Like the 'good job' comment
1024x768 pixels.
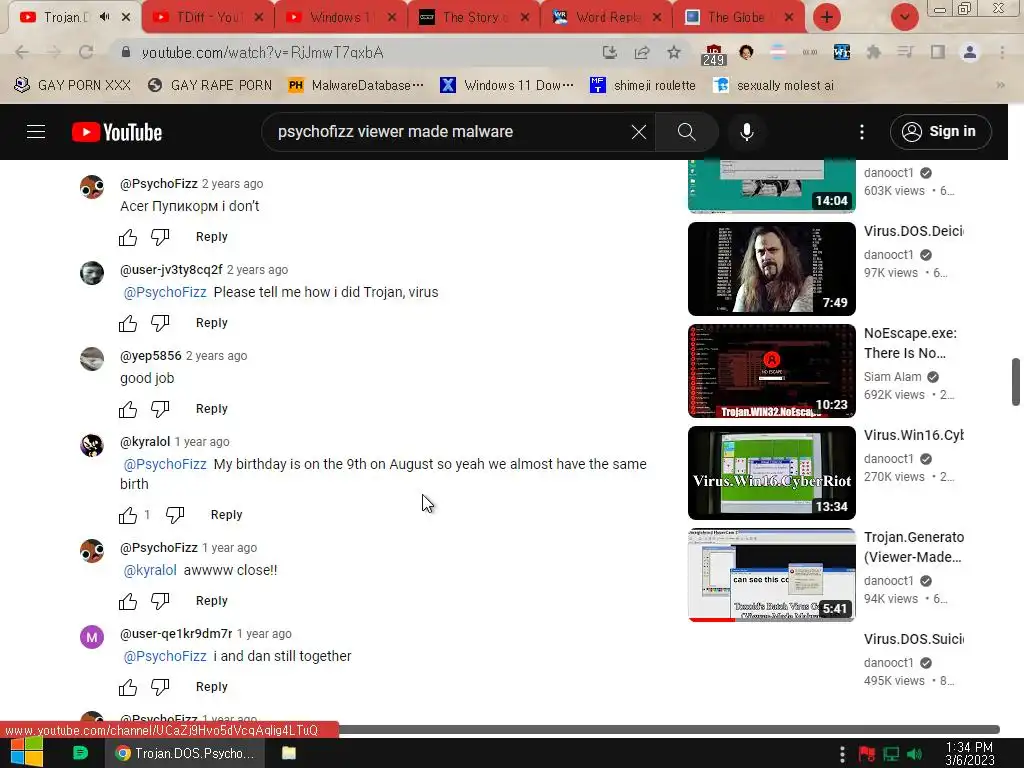[x=128, y=409]
